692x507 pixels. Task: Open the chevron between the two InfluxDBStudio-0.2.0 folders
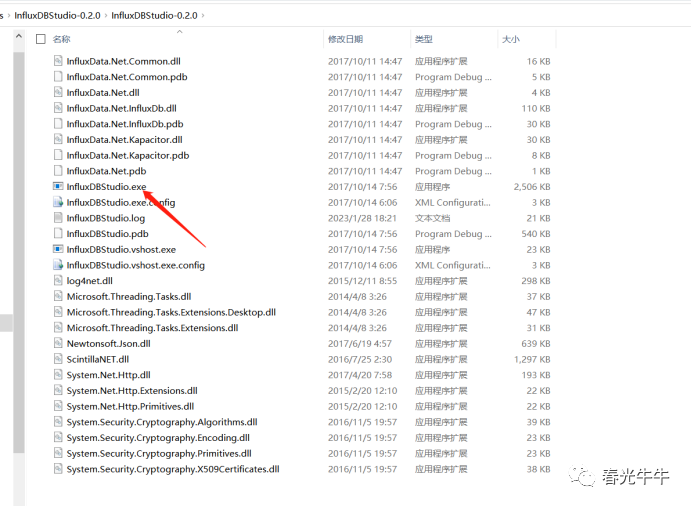pos(106,15)
